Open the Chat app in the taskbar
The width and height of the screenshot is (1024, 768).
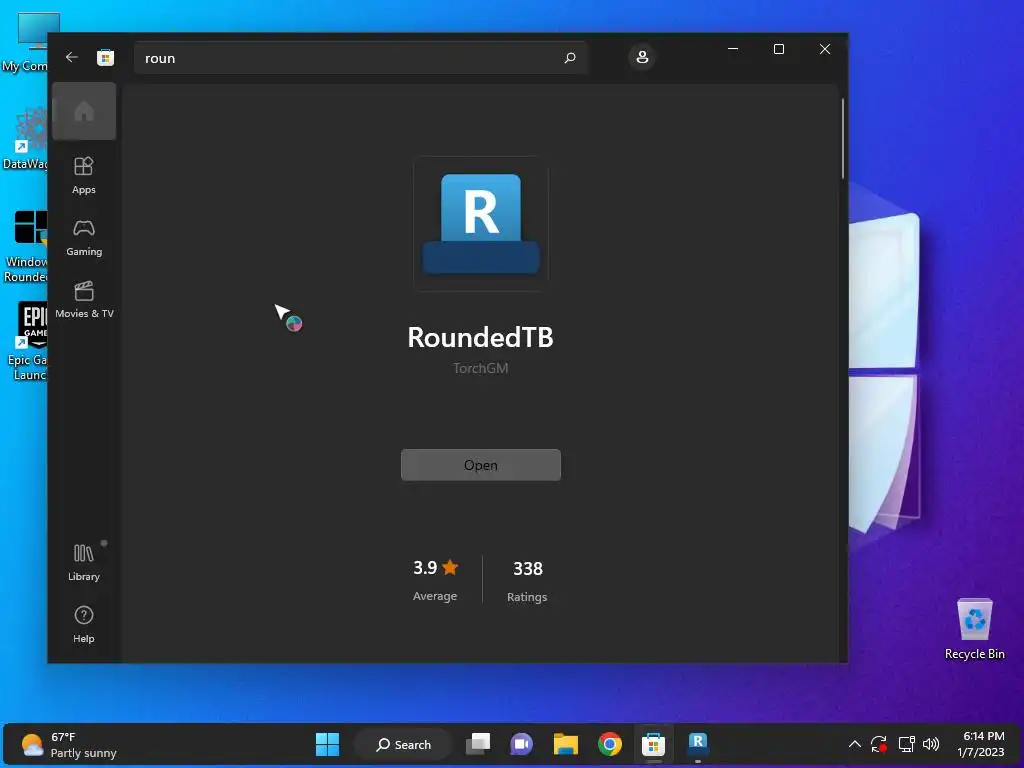521,744
